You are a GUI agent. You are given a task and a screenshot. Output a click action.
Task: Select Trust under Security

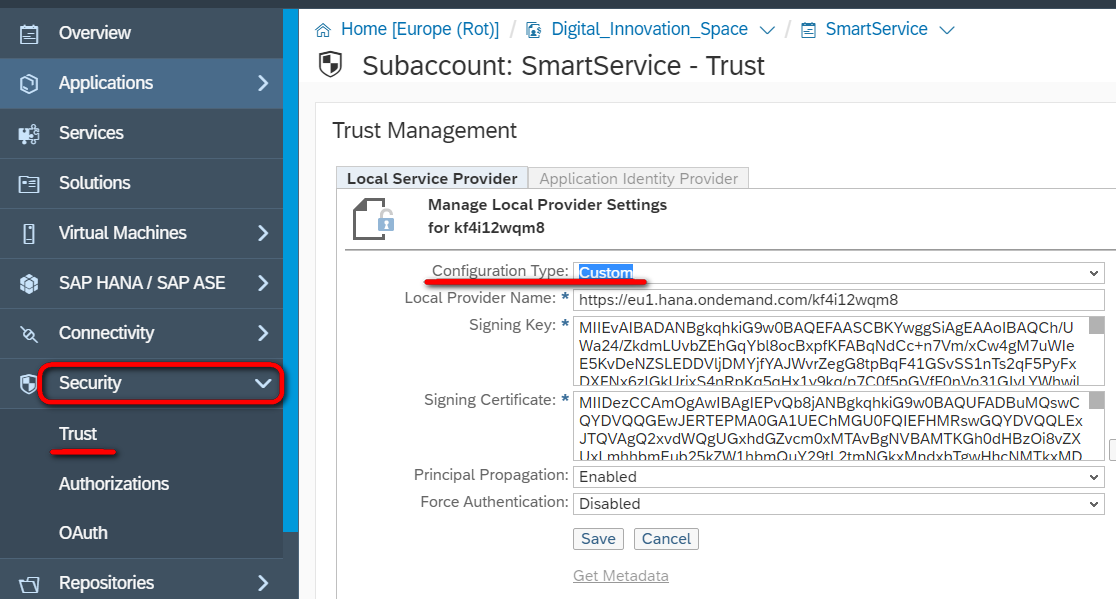click(78, 434)
